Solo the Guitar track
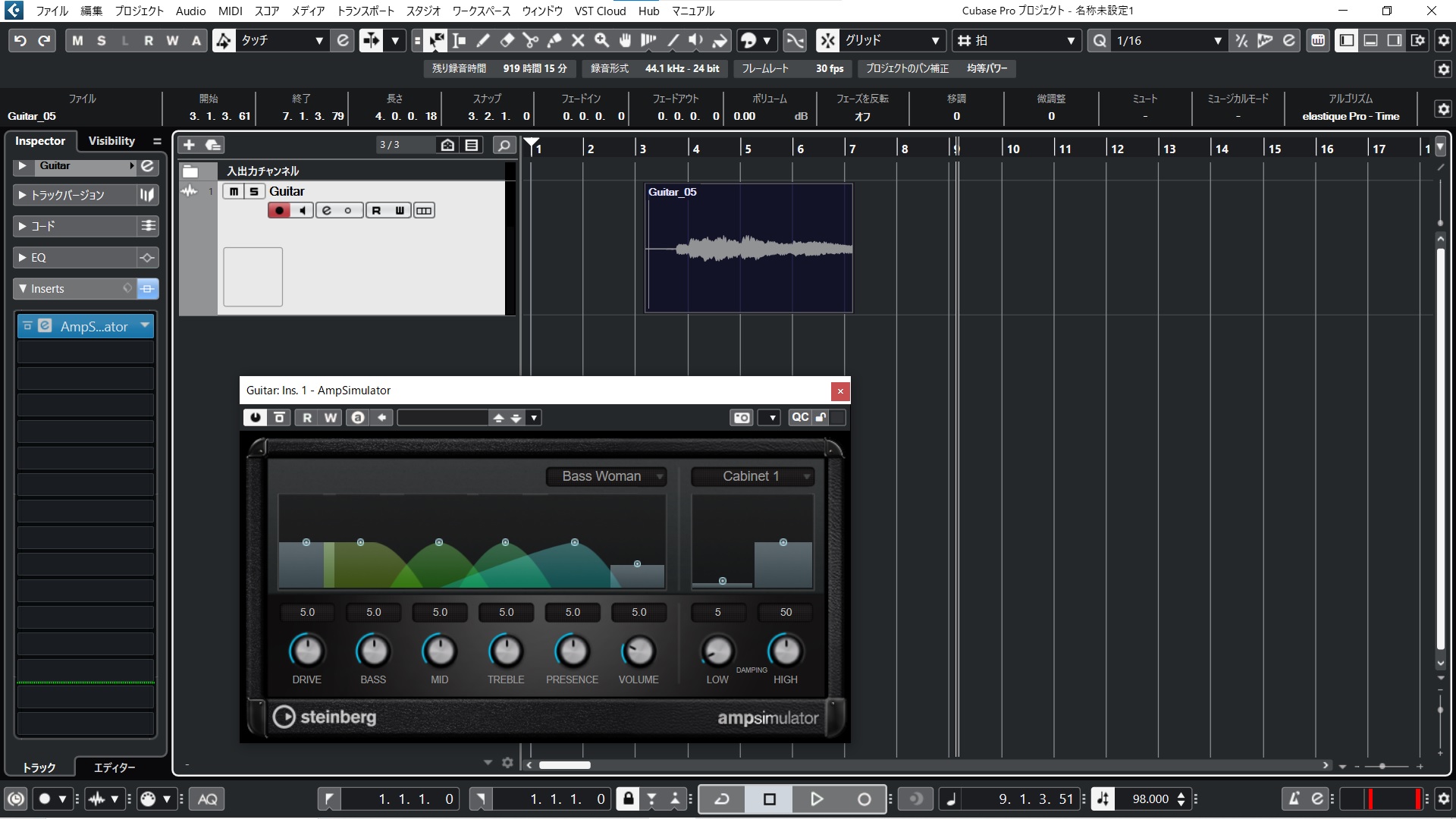This screenshot has width=1456, height=819. (x=253, y=191)
